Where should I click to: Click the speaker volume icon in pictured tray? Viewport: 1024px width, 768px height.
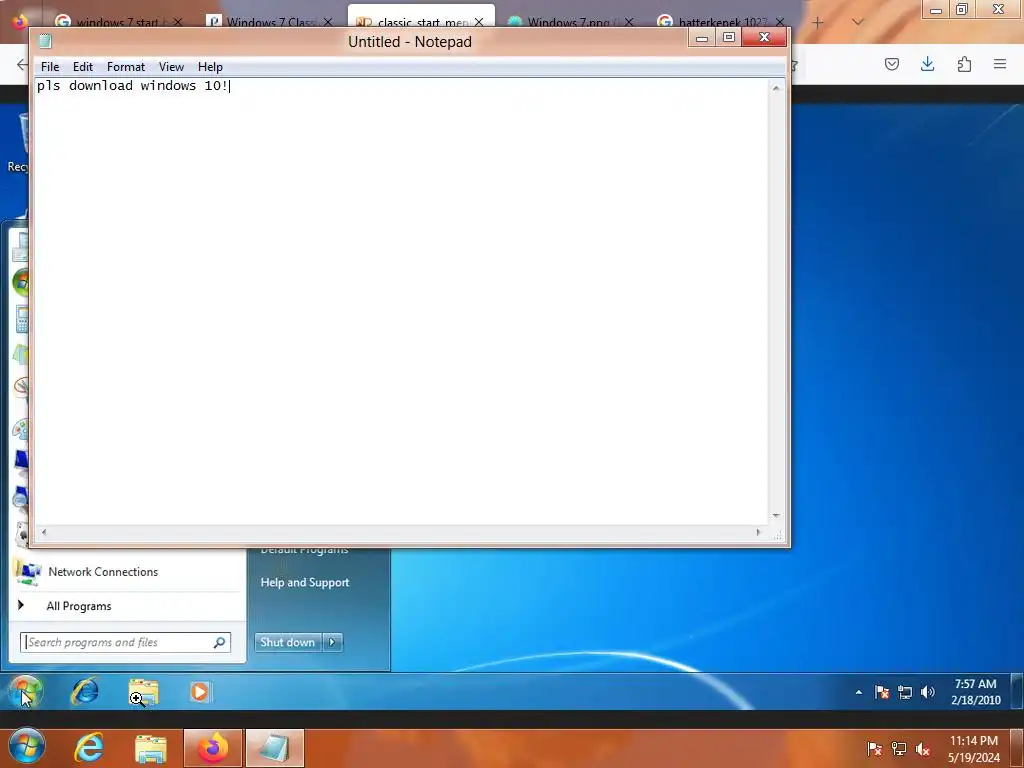click(927, 692)
